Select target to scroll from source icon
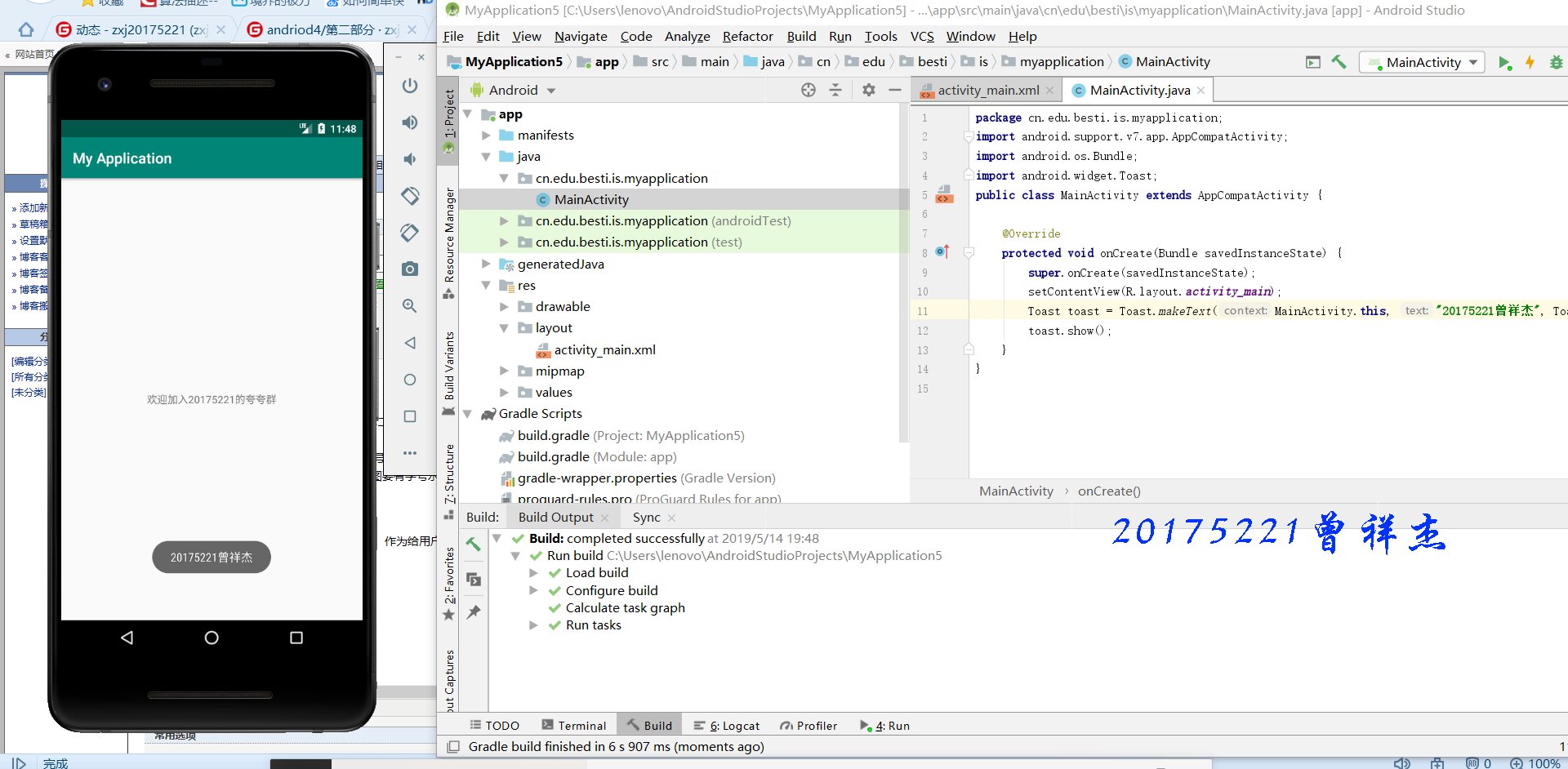The width and height of the screenshot is (1568, 769). point(808,90)
